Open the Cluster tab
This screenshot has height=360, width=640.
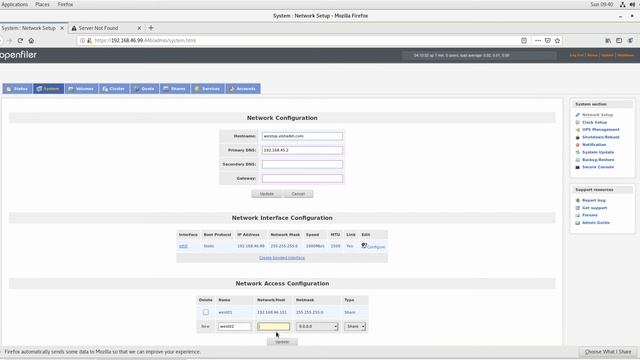(114, 89)
